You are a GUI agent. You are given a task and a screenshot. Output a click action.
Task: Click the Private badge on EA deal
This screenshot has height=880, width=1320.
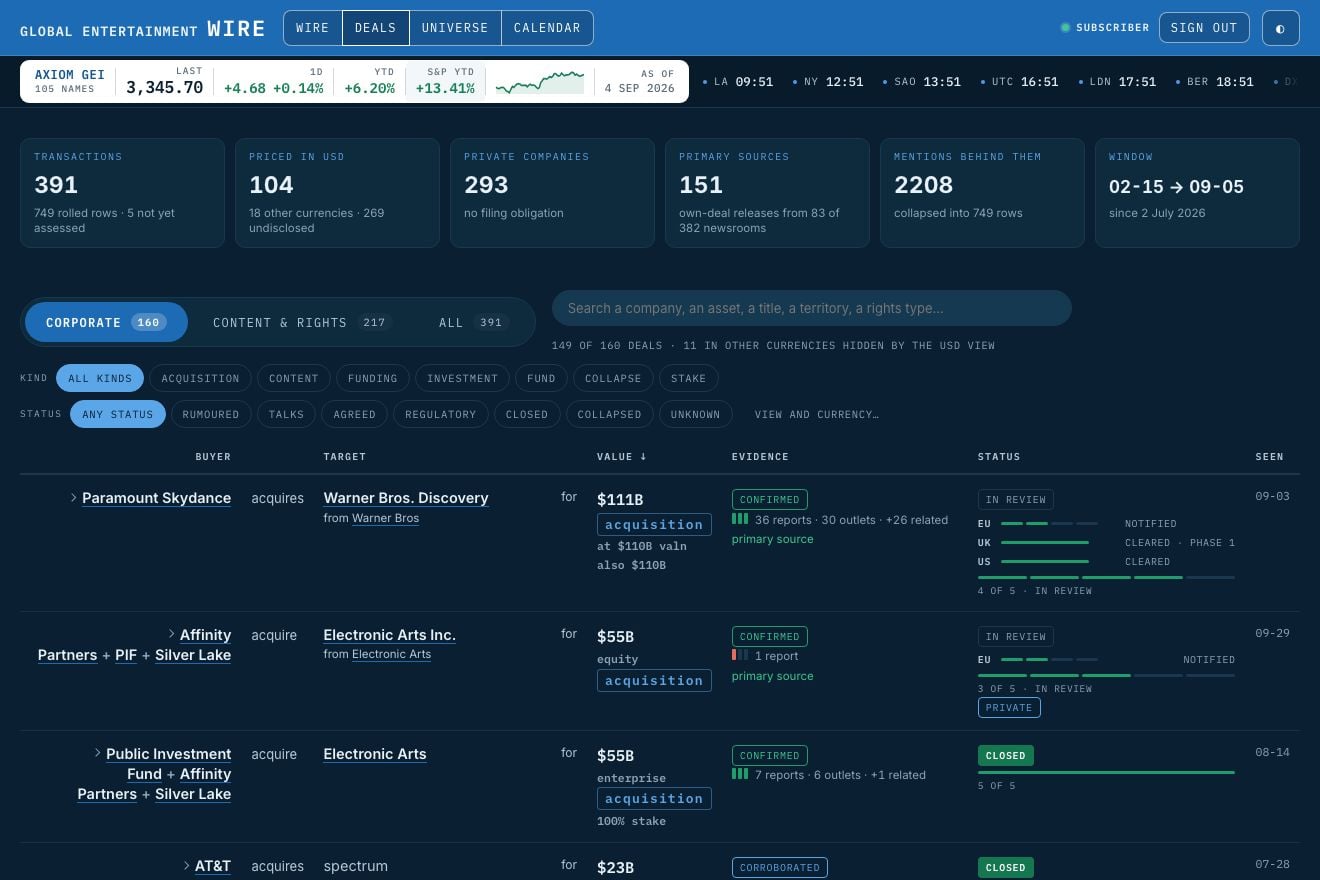coord(1009,707)
